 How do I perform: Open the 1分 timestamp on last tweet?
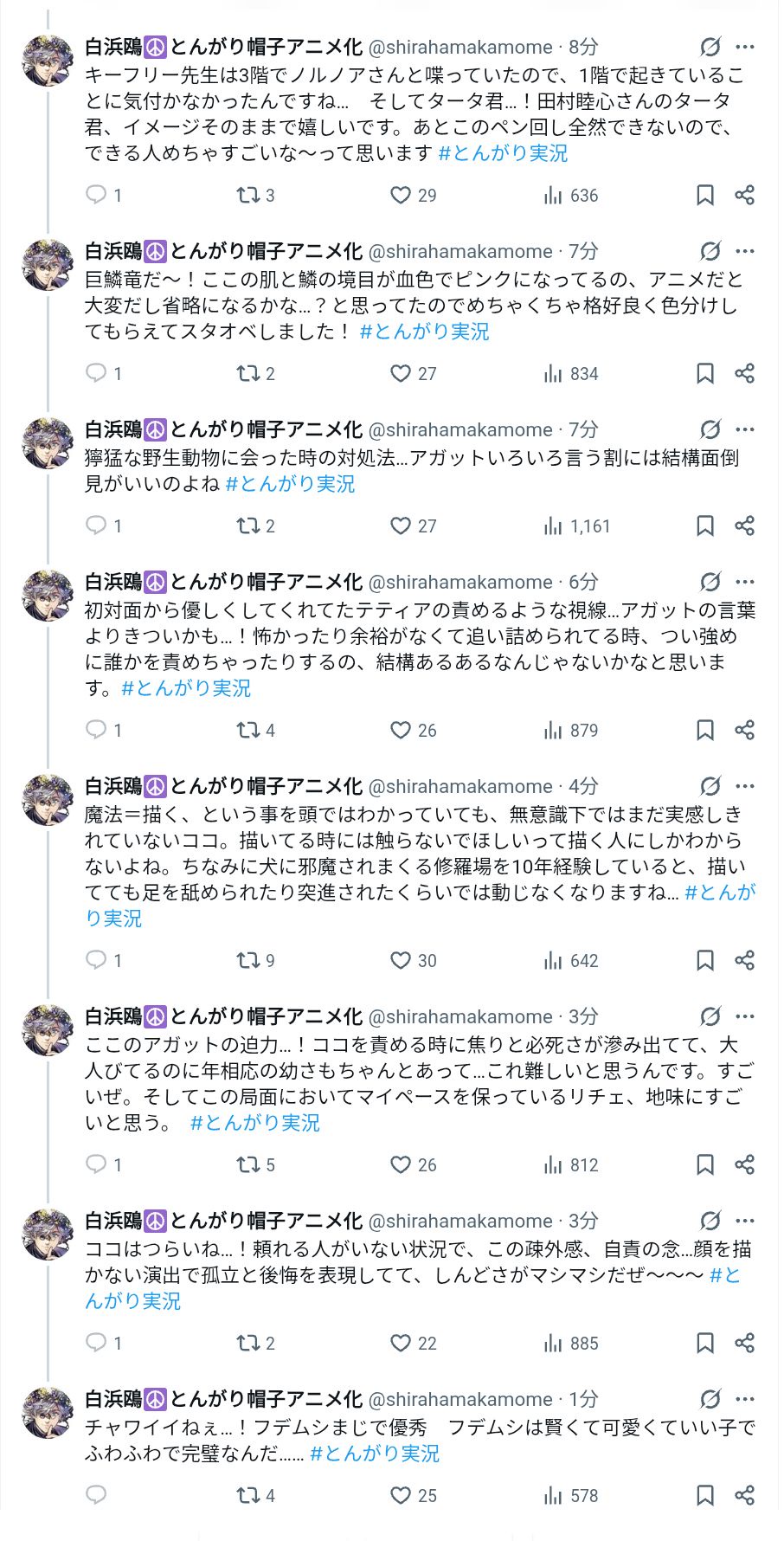click(583, 1399)
